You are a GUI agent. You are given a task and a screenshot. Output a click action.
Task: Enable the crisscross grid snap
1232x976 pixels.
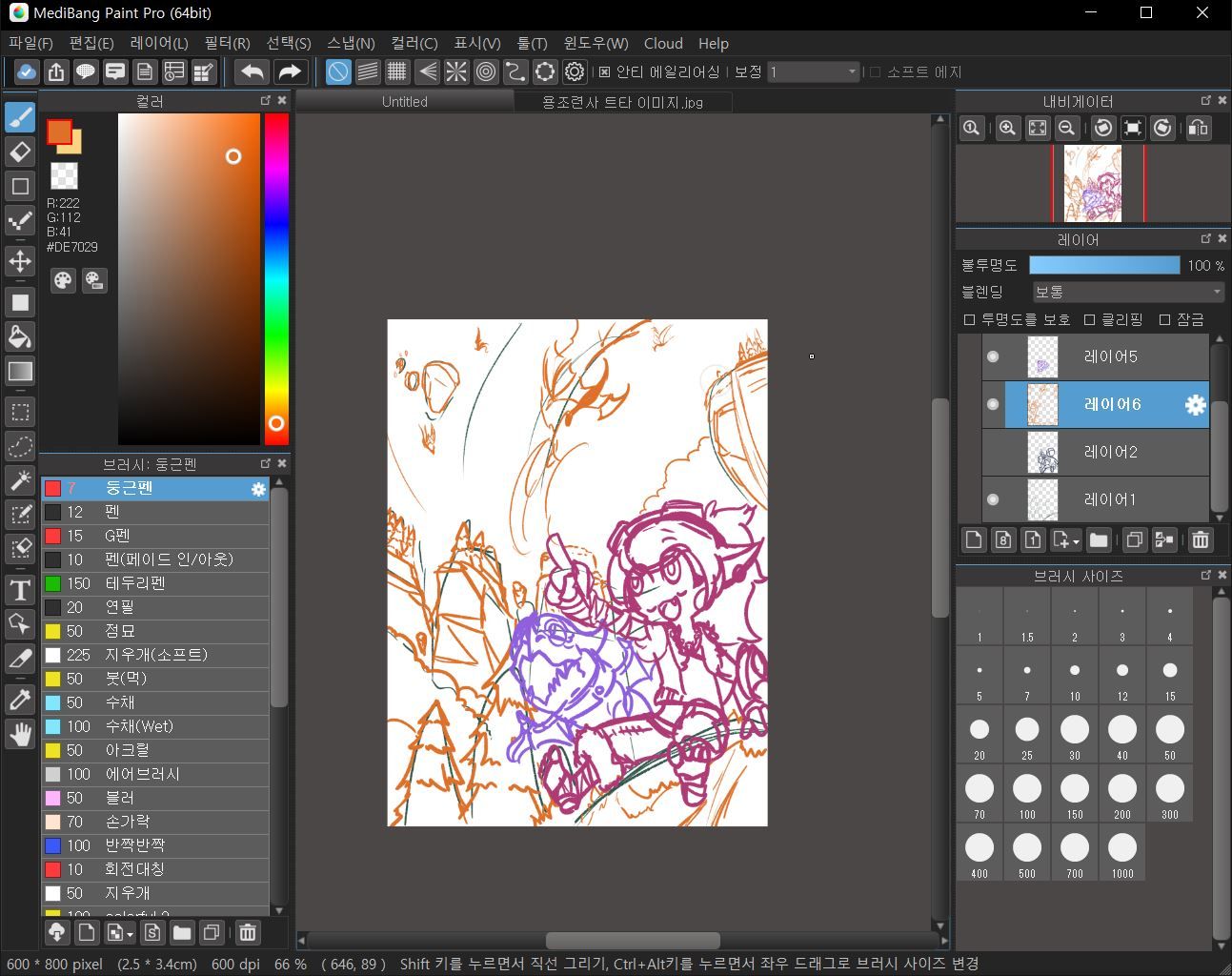[397, 71]
